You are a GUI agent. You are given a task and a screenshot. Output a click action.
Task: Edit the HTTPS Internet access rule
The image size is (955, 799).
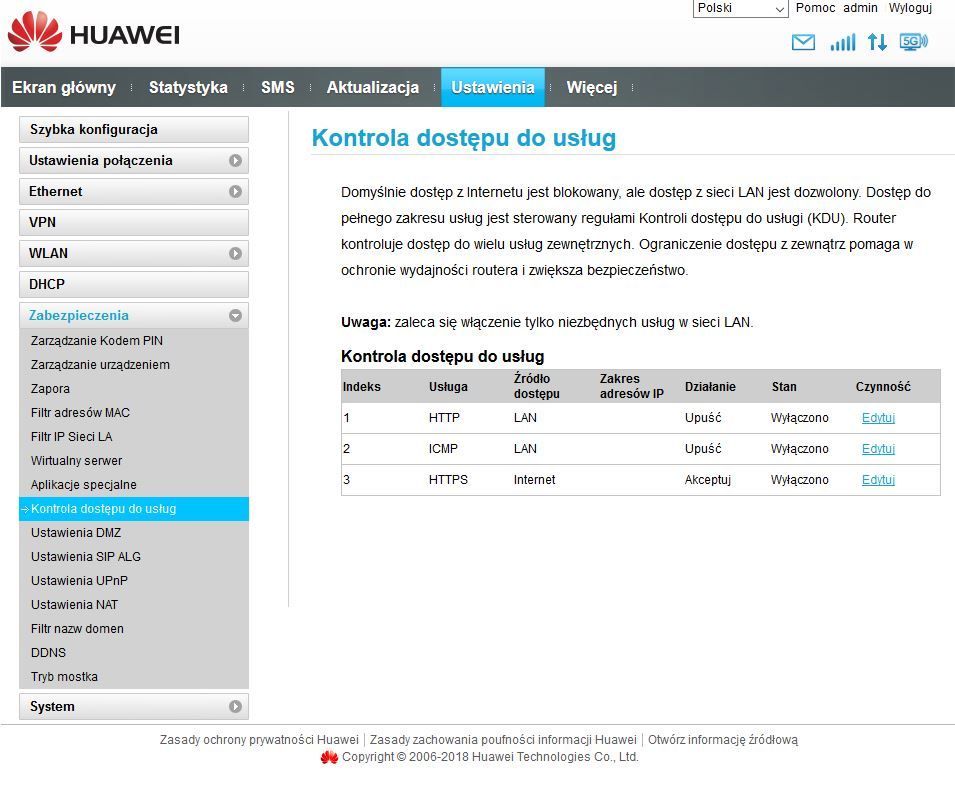pos(878,480)
